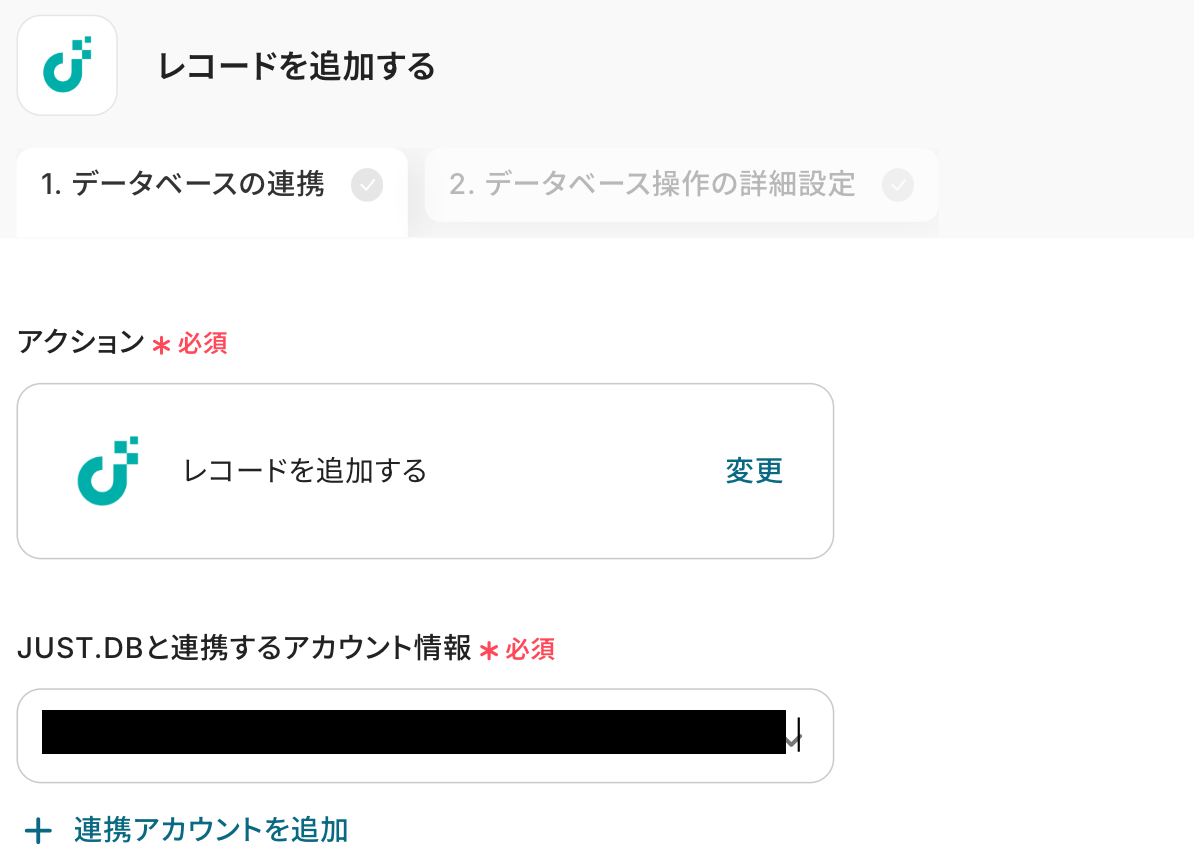
Task: Click the checkmark on the データベース操作の詳細設定 tab
Action: point(898,185)
